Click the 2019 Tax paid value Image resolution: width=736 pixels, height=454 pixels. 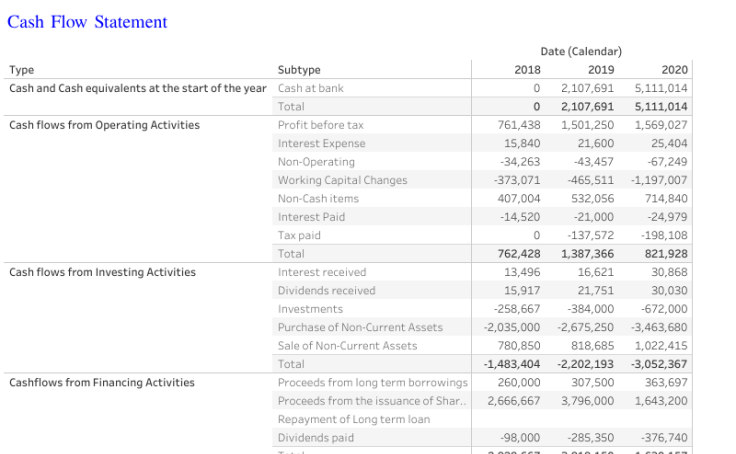click(593, 235)
